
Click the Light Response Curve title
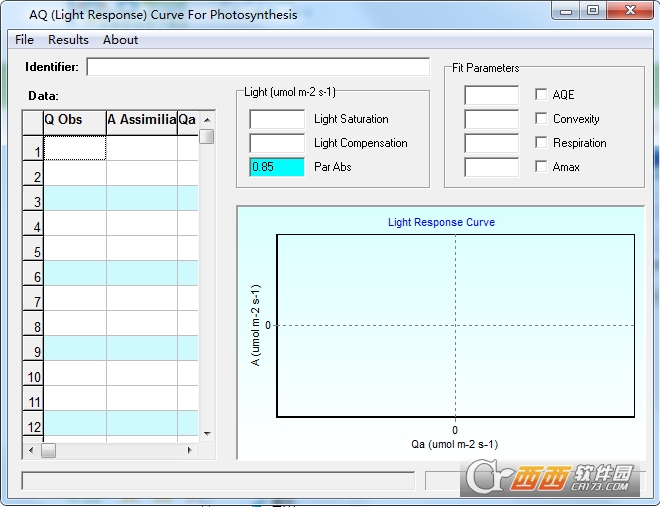click(441, 222)
